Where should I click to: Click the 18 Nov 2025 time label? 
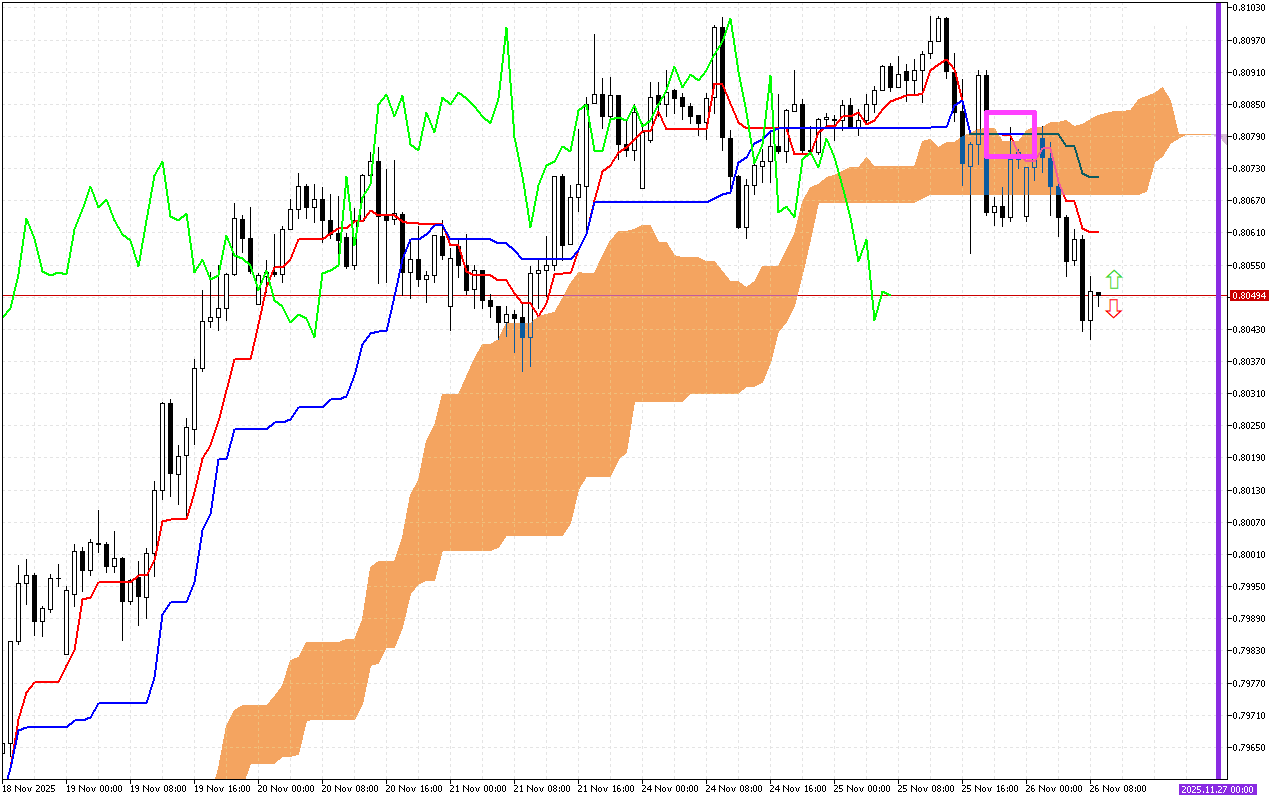pos(28,789)
